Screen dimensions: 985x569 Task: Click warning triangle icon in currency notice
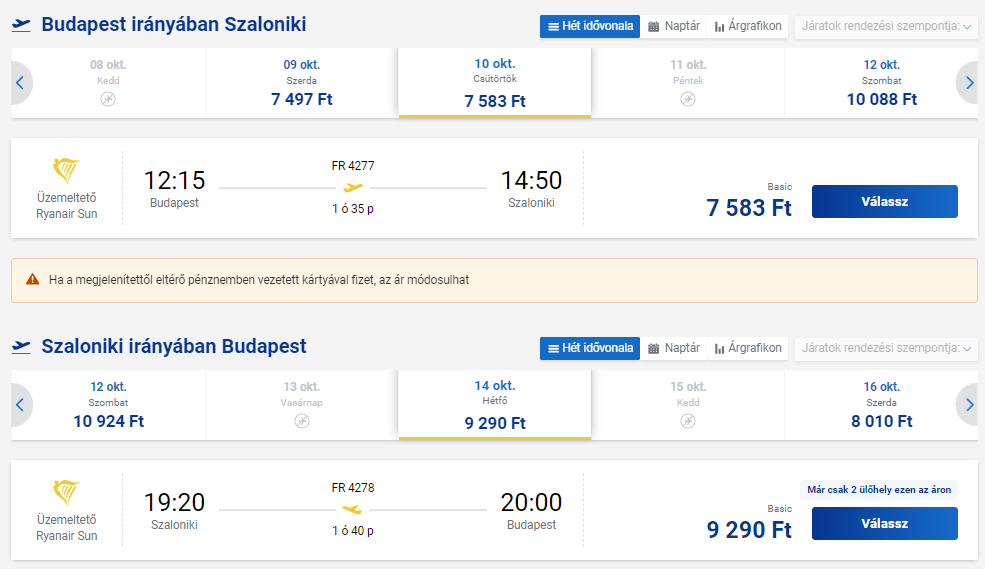[x=33, y=279]
